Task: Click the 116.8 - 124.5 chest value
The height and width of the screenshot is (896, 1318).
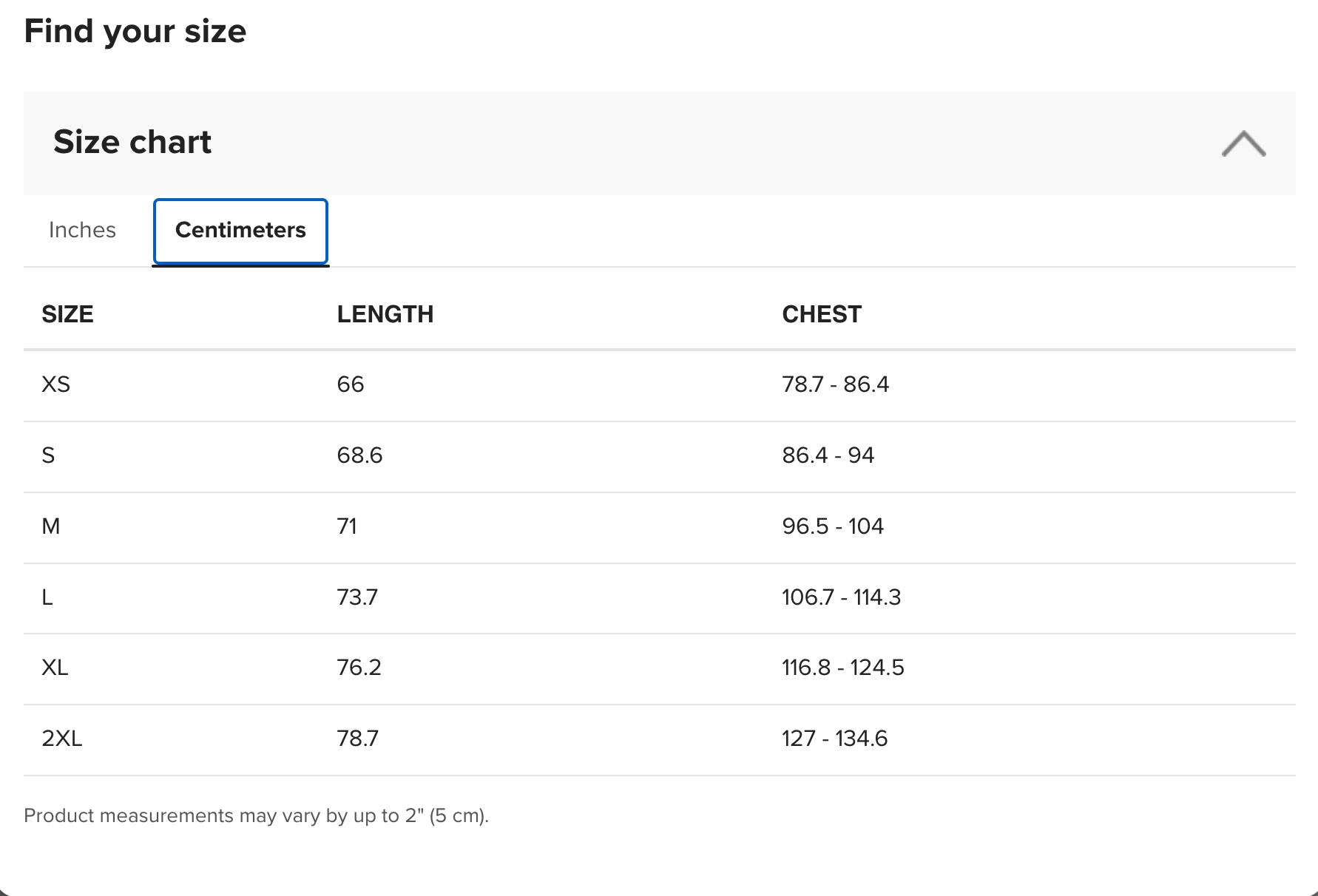Action: [843, 668]
